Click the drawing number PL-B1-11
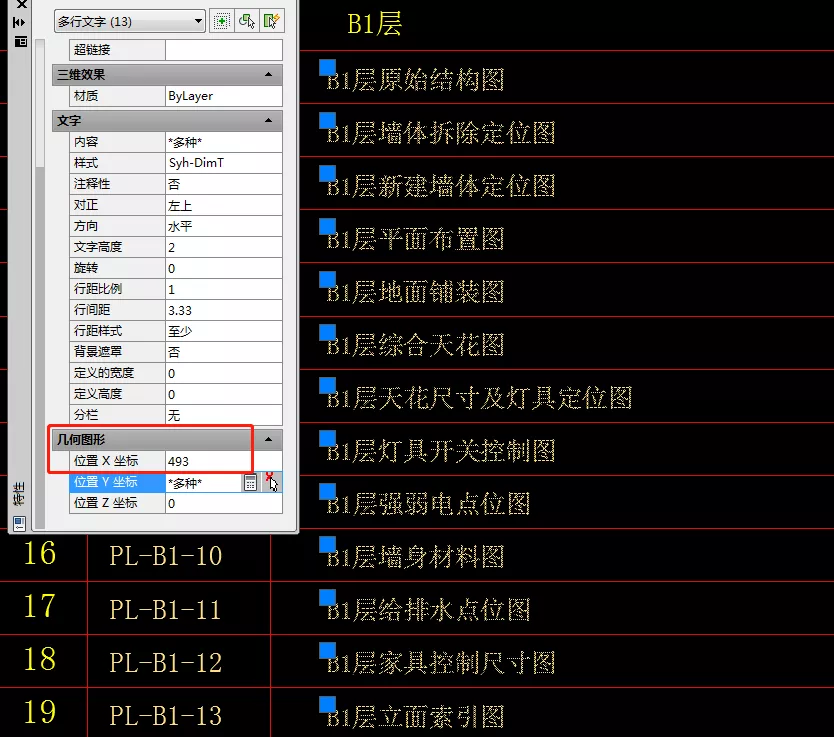The height and width of the screenshot is (737, 834). (165, 609)
